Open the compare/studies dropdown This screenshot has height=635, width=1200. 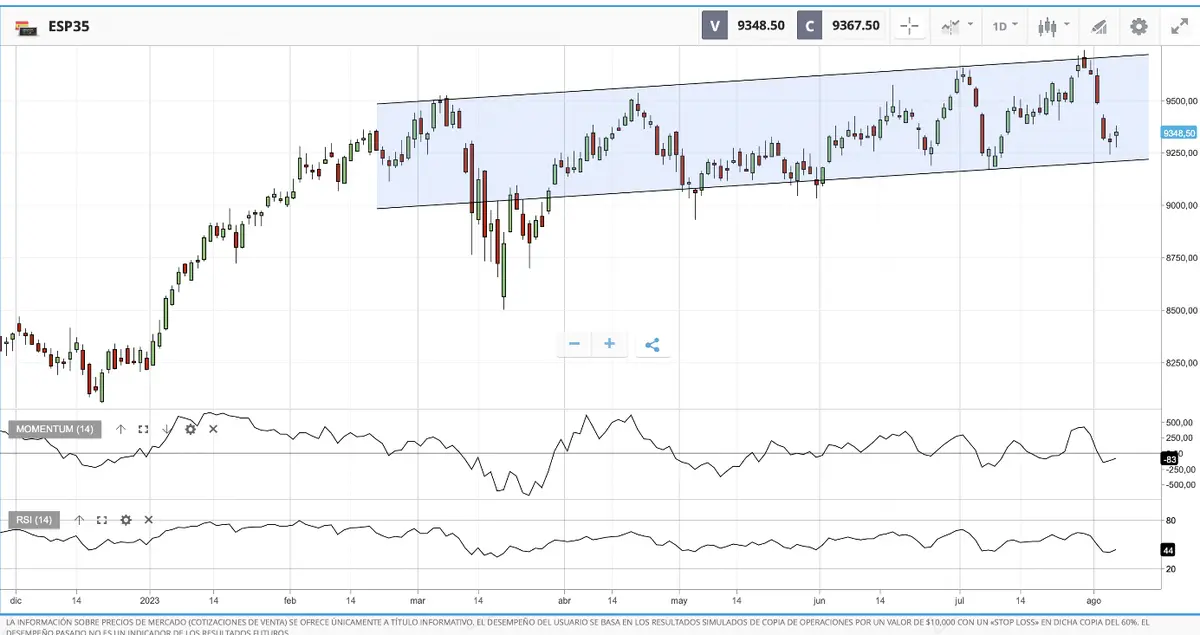coord(957,26)
